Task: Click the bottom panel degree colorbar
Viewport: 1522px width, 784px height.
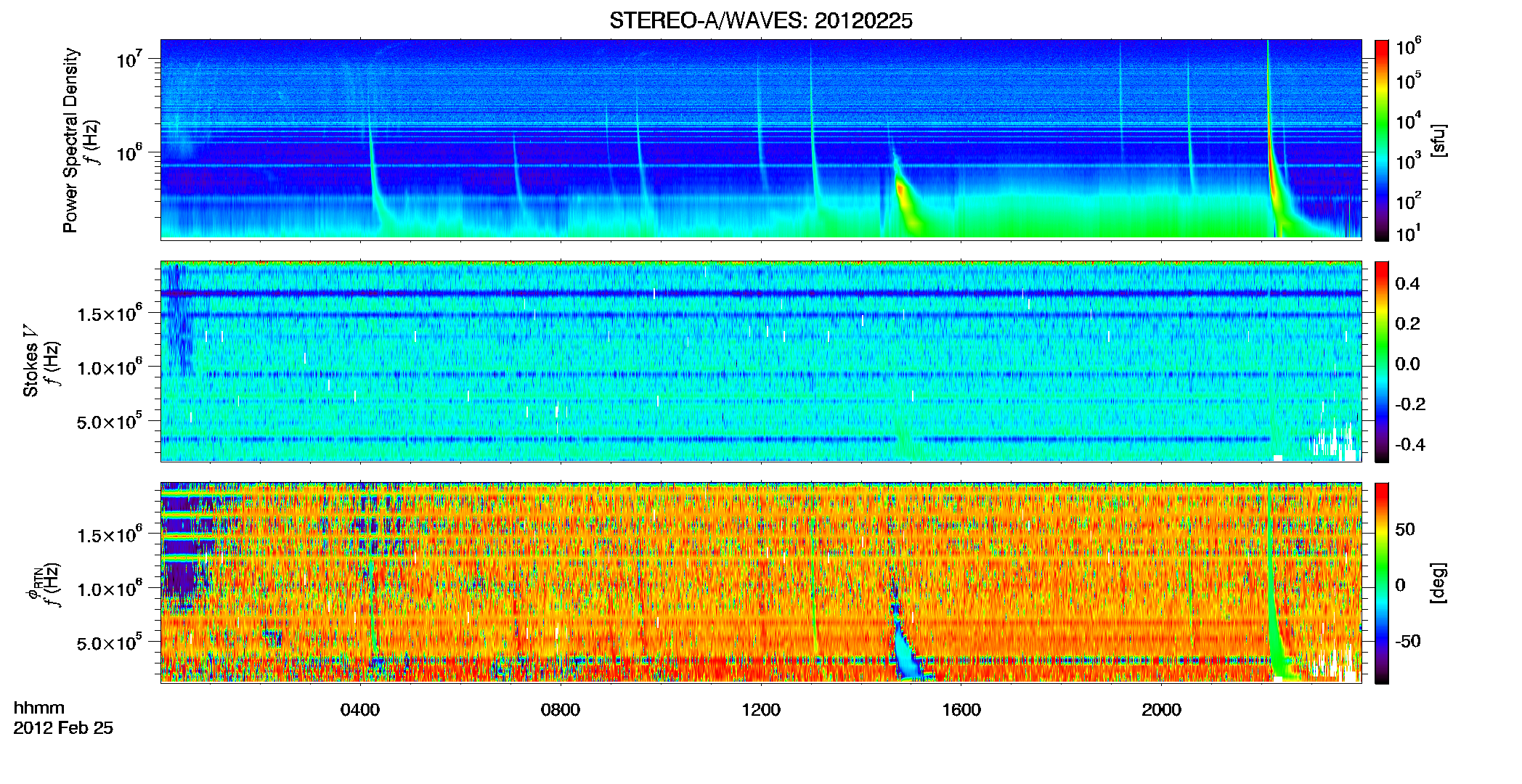Action: tap(1382, 583)
